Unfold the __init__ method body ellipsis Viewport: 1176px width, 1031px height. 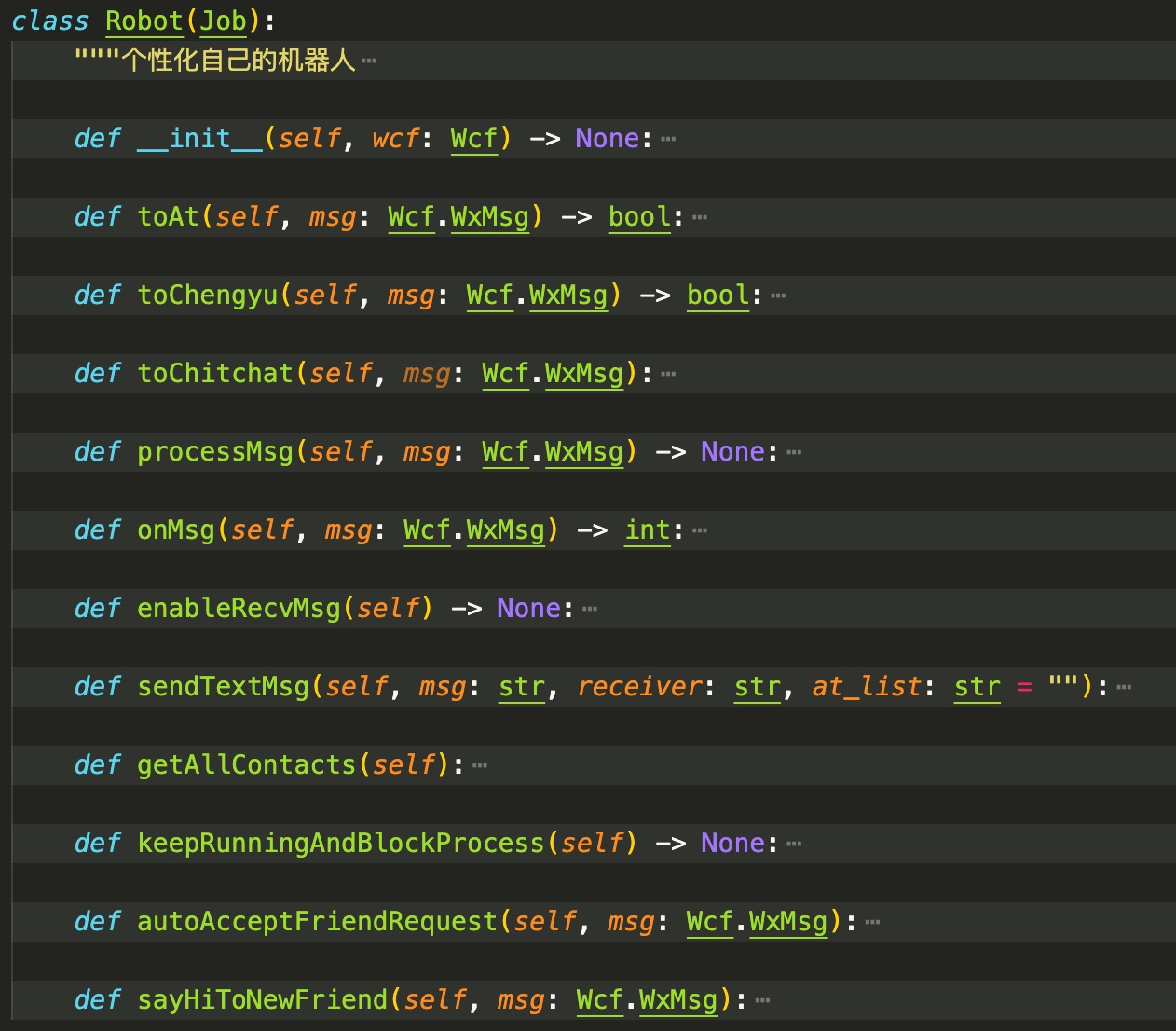point(668,140)
